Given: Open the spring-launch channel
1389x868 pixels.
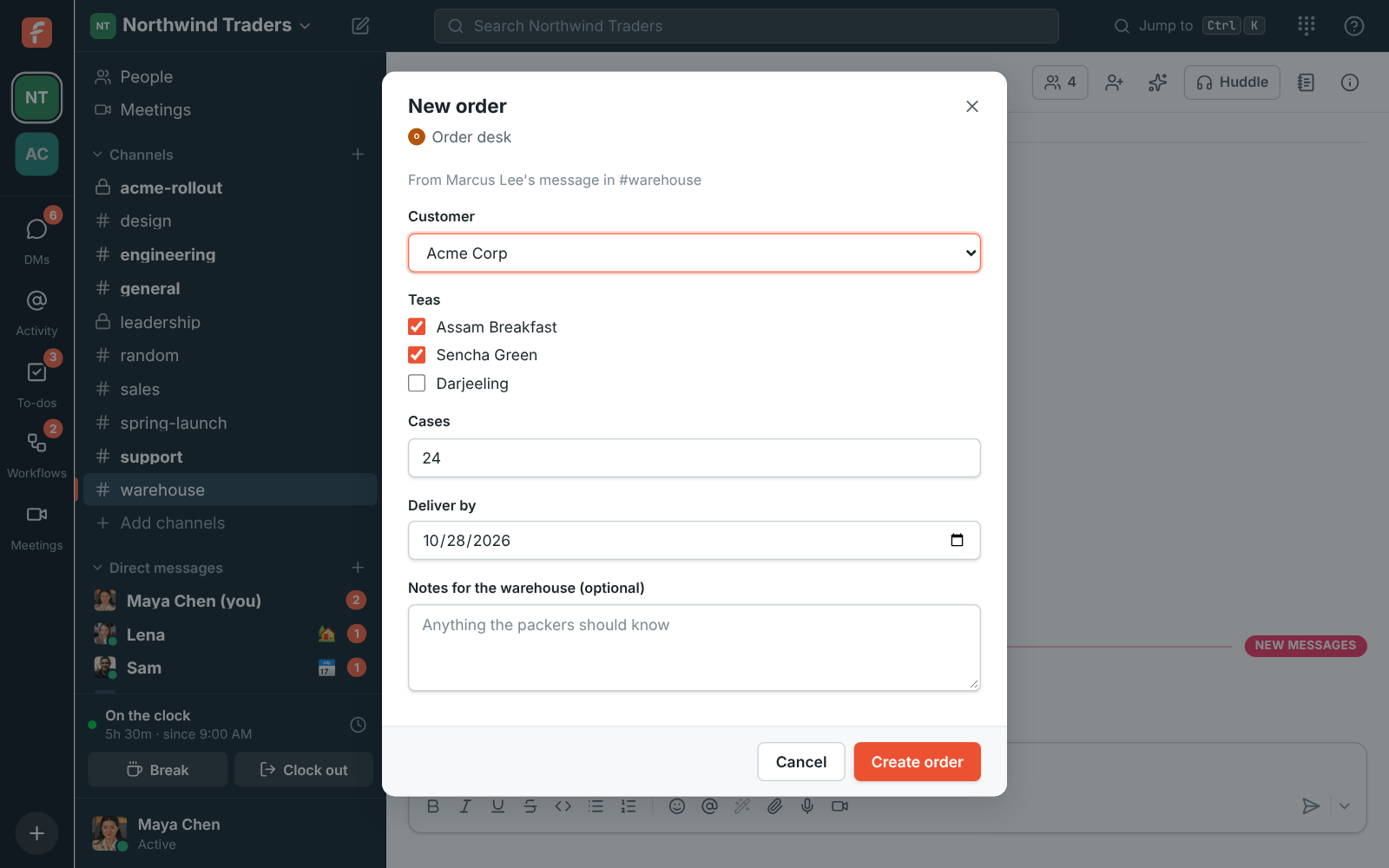Looking at the screenshot, I should pyautogui.click(x=230, y=423).
